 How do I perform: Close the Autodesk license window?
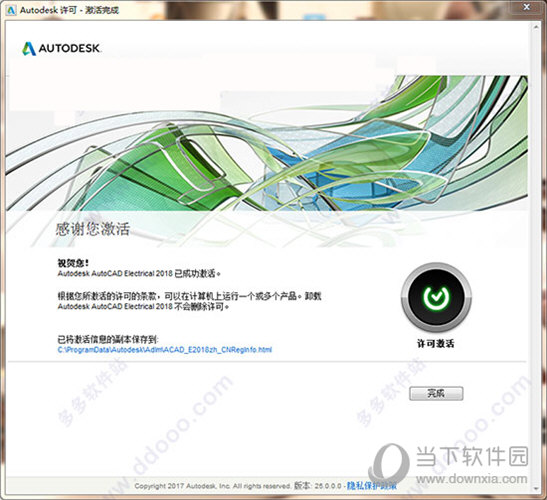[527, 7]
